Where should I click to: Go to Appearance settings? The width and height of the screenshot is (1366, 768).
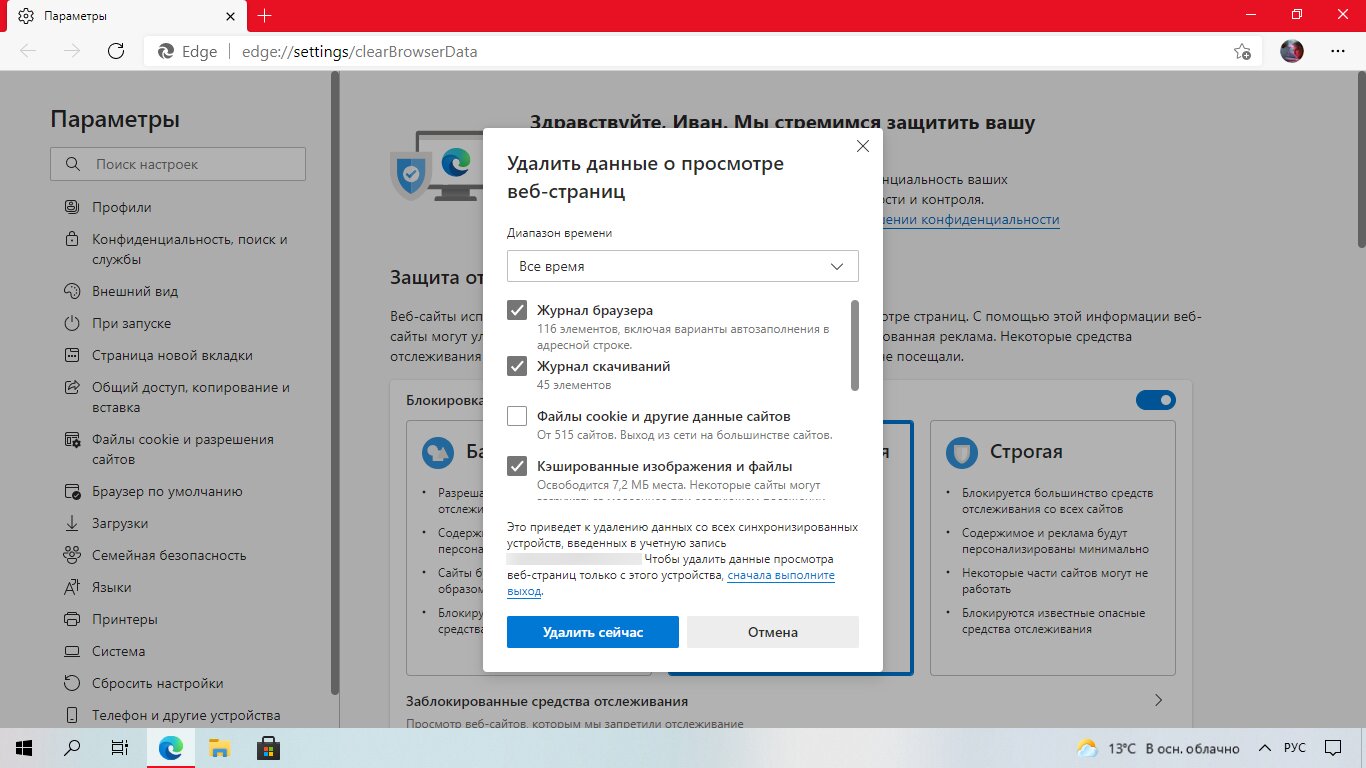click(135, 291)
